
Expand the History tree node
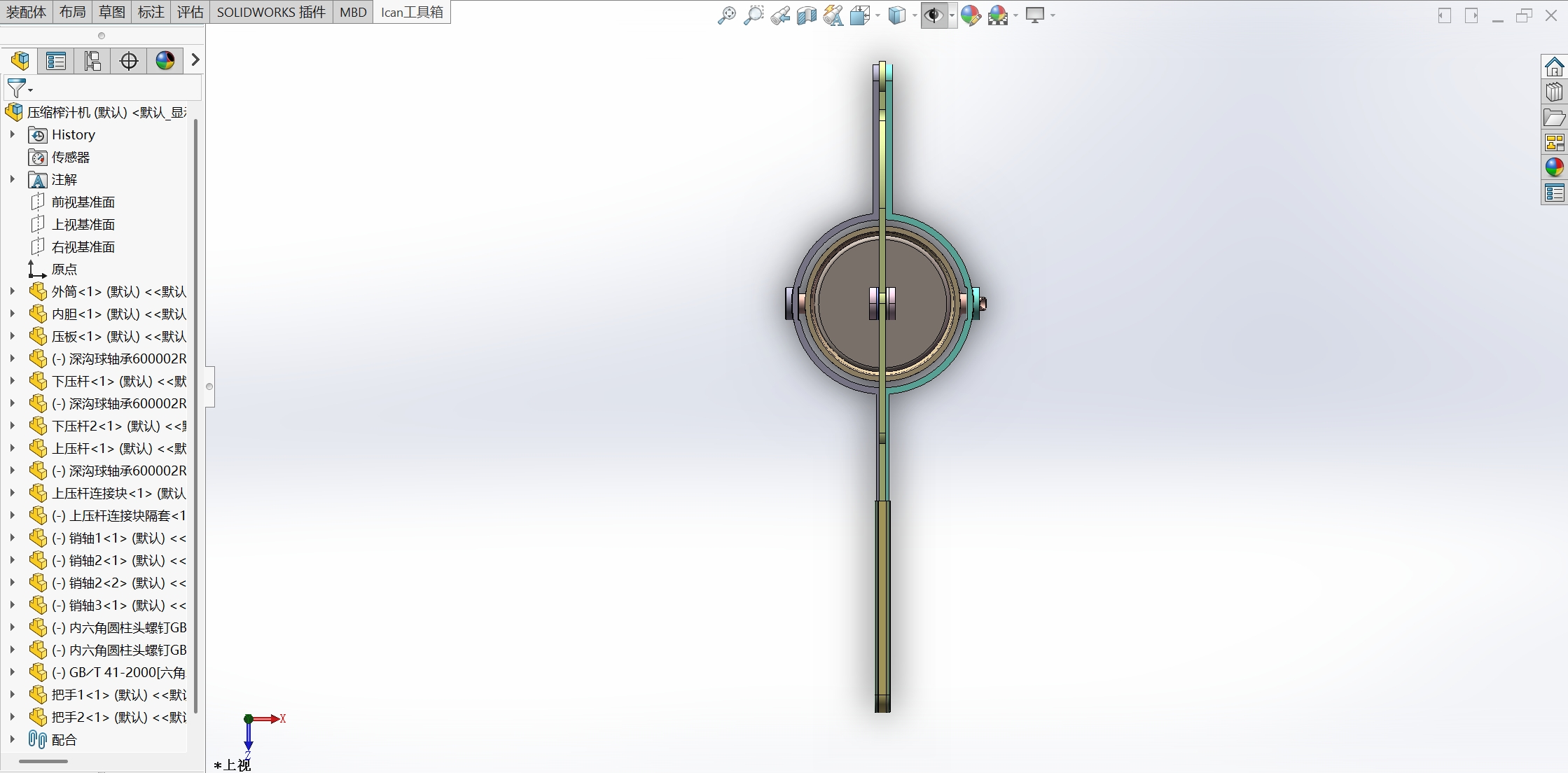coord(12,134)
